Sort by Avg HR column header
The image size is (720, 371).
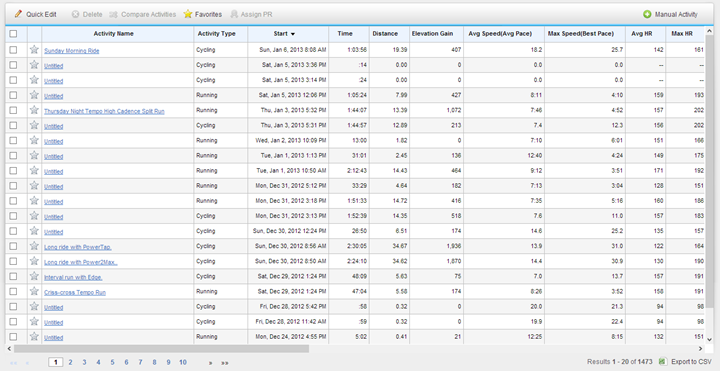(x=641, y=34)
